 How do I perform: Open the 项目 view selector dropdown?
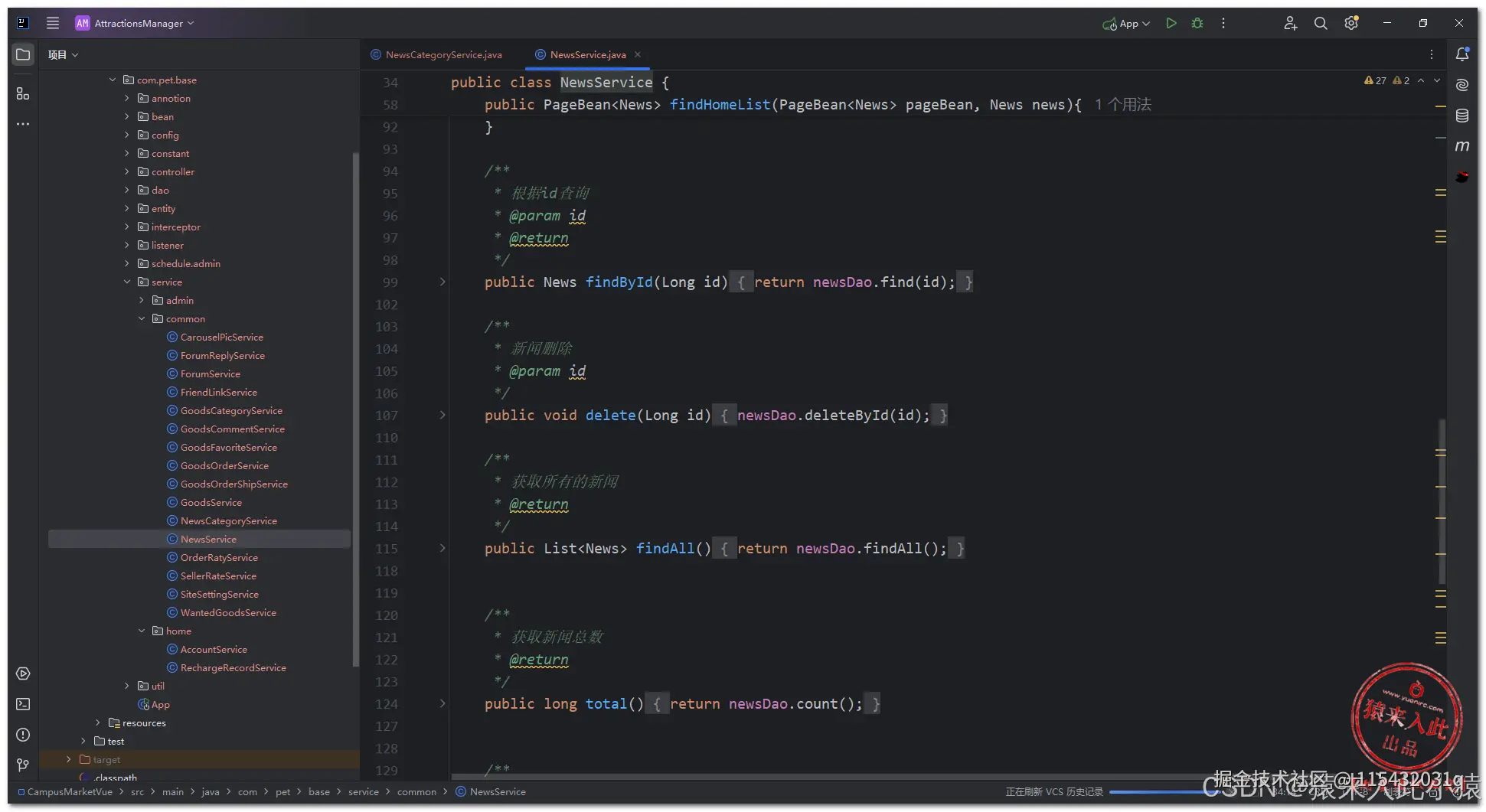(63, 54)
